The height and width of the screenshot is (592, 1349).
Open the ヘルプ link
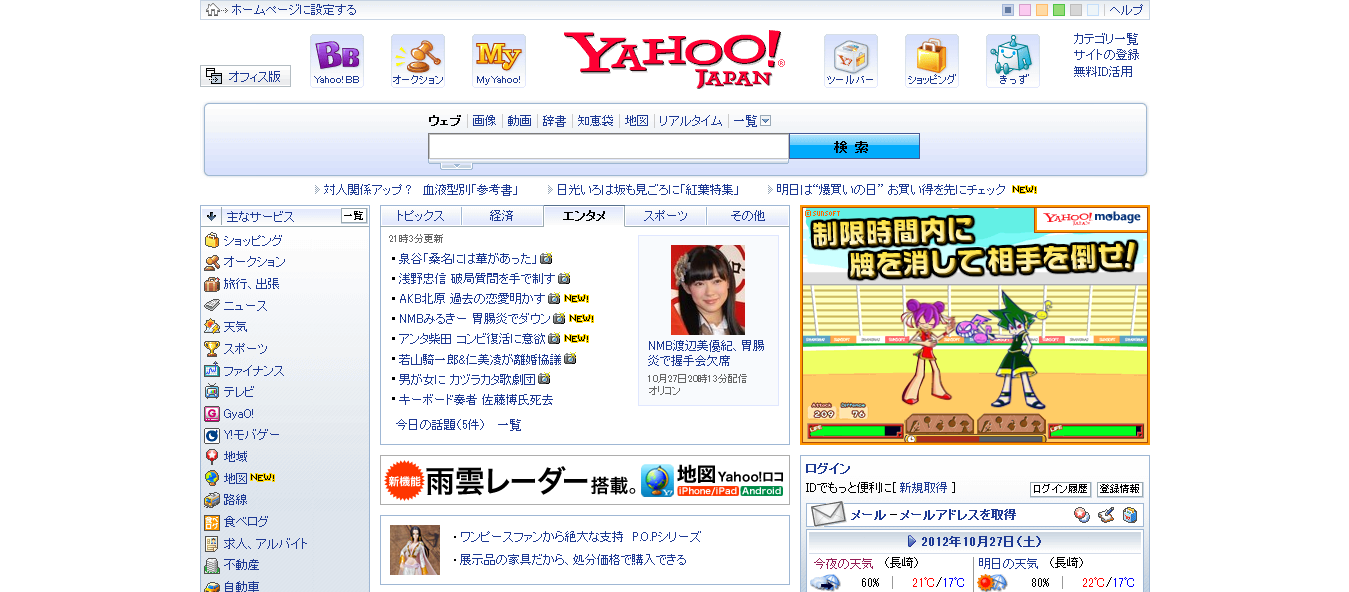[x=1126, y=10]
